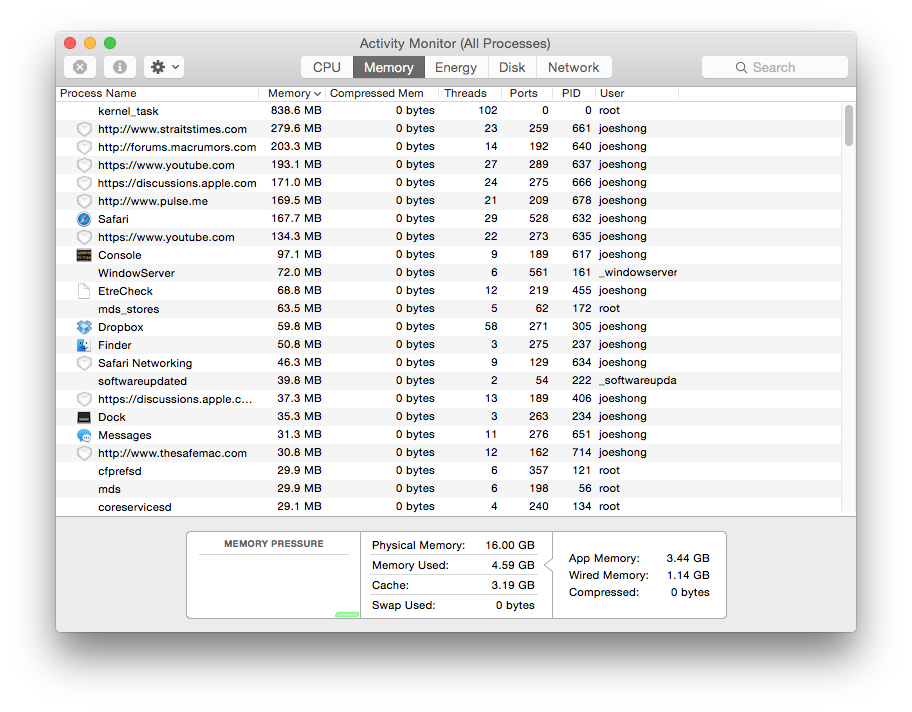
Task: Click the green zoom window button
Action: [x=110, y=43]
